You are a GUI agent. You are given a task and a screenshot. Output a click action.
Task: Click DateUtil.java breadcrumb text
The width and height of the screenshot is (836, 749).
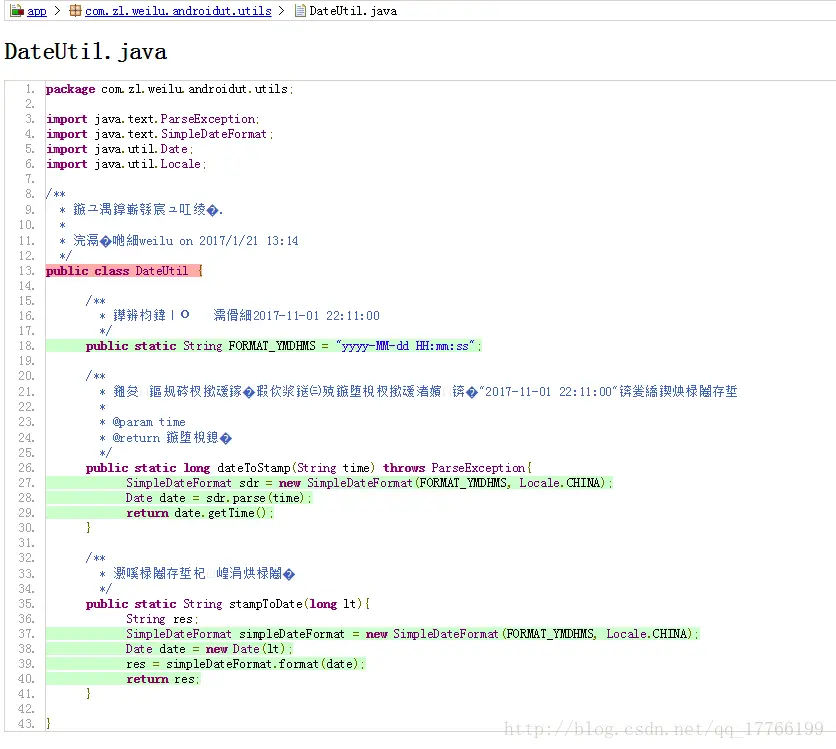(x=353, y=11)
